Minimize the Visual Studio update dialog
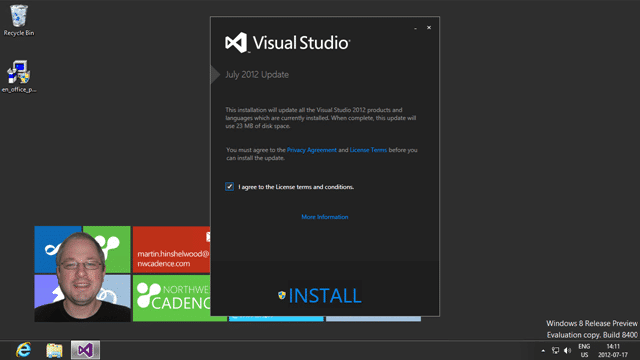The width and height of the screenshot is (640, 360). pyautogui.click(x=415, y=28)
